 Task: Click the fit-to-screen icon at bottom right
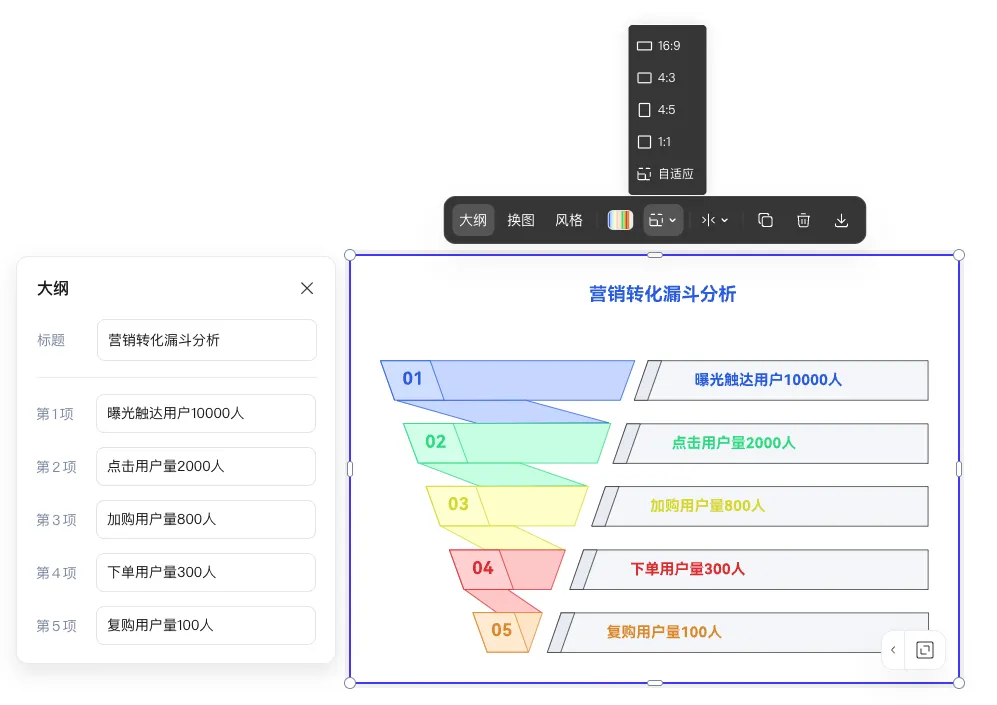(x=925, y=650)
